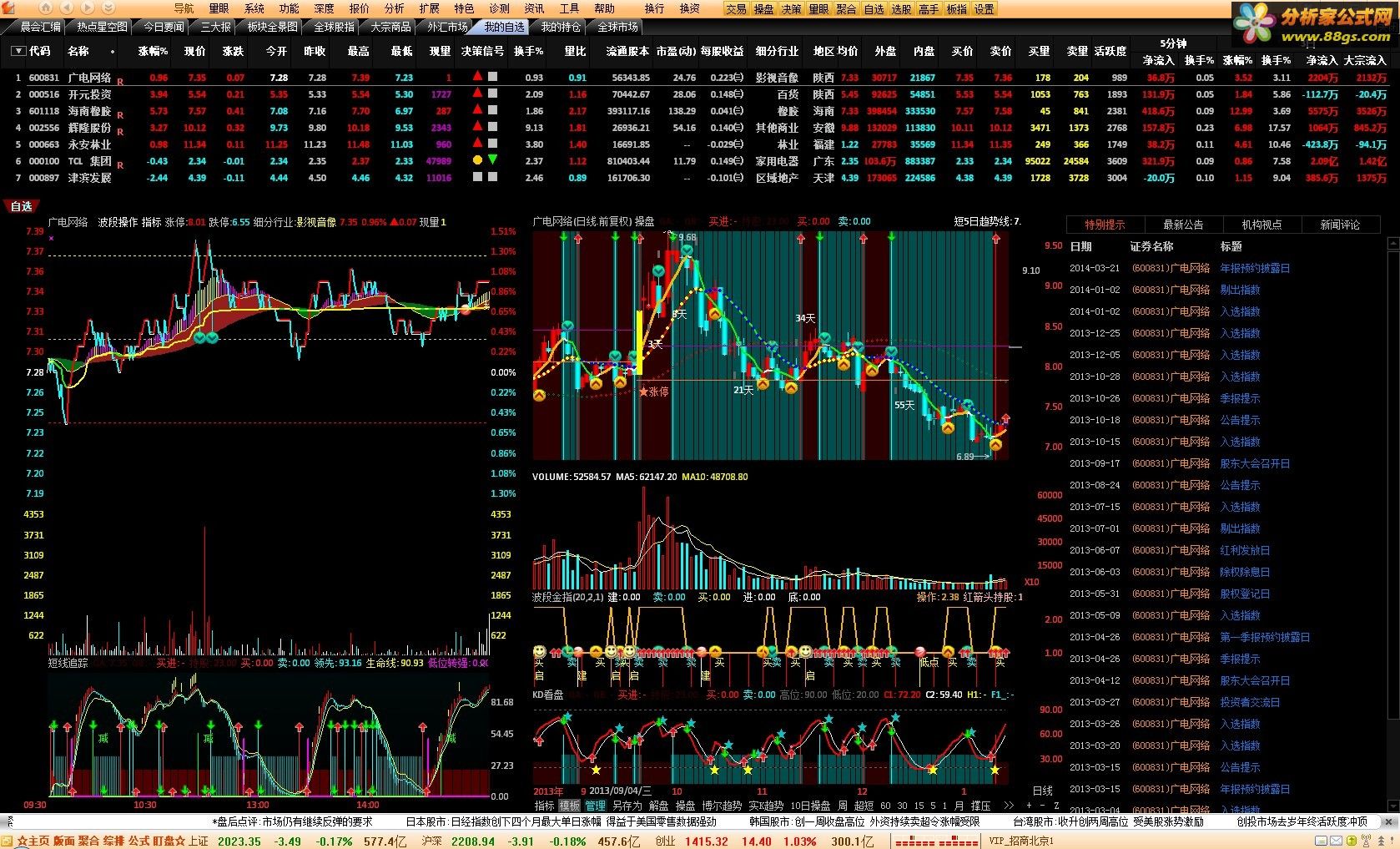
Task: Zoom out the chart with the - button
Action: (1042, 806)
